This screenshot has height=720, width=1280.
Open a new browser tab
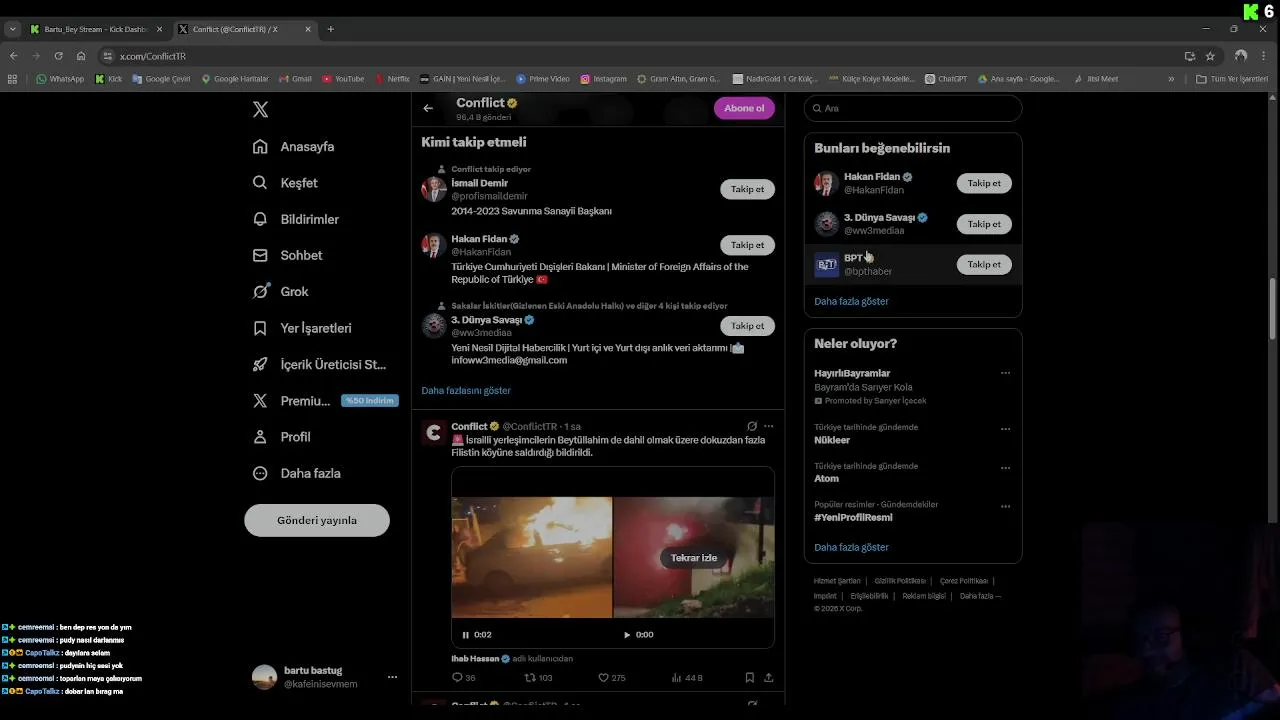pyautogui.click(x=331, y=29)
